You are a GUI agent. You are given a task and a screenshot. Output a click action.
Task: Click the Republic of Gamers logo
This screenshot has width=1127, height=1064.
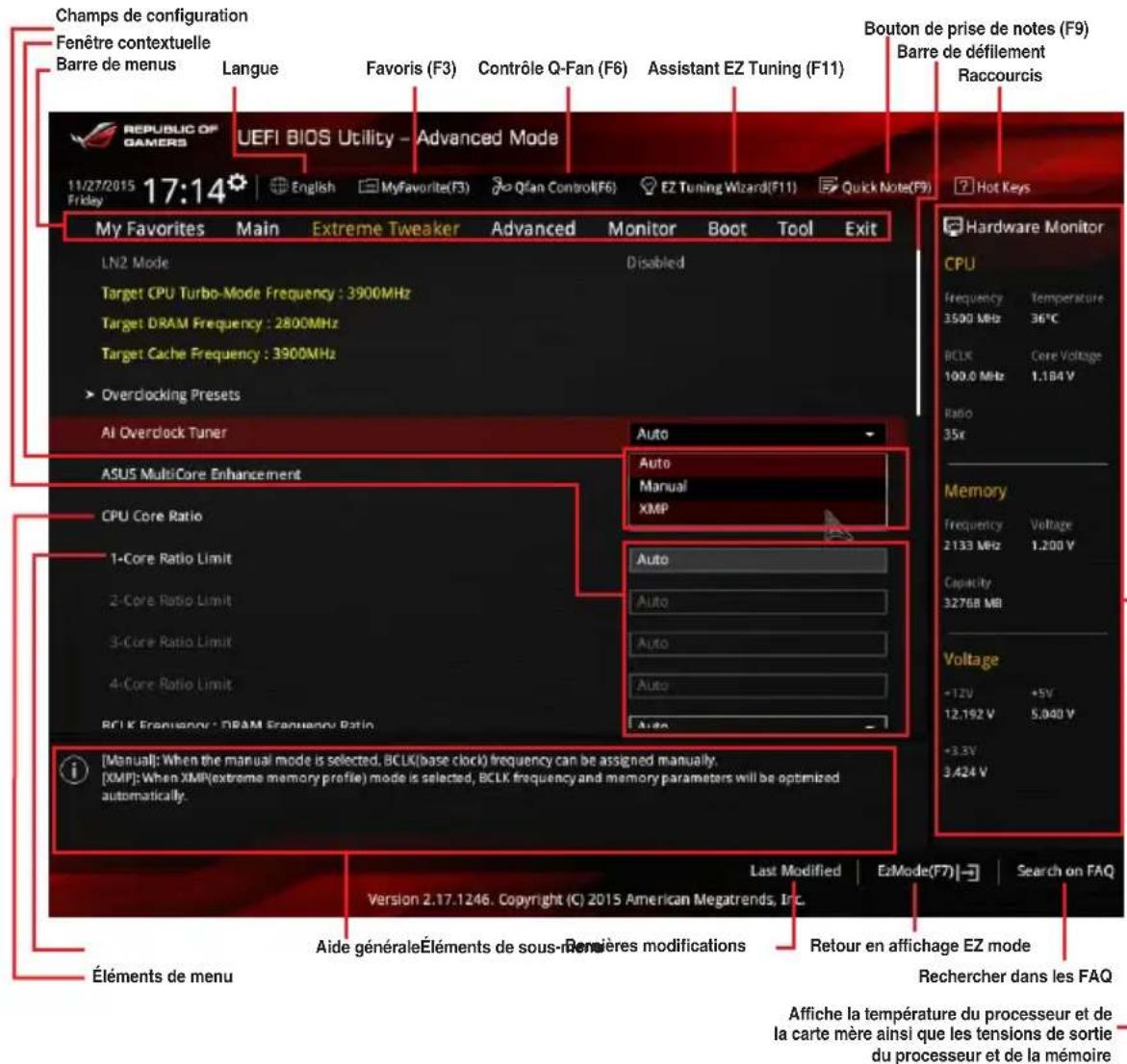(x=143, y=136)
